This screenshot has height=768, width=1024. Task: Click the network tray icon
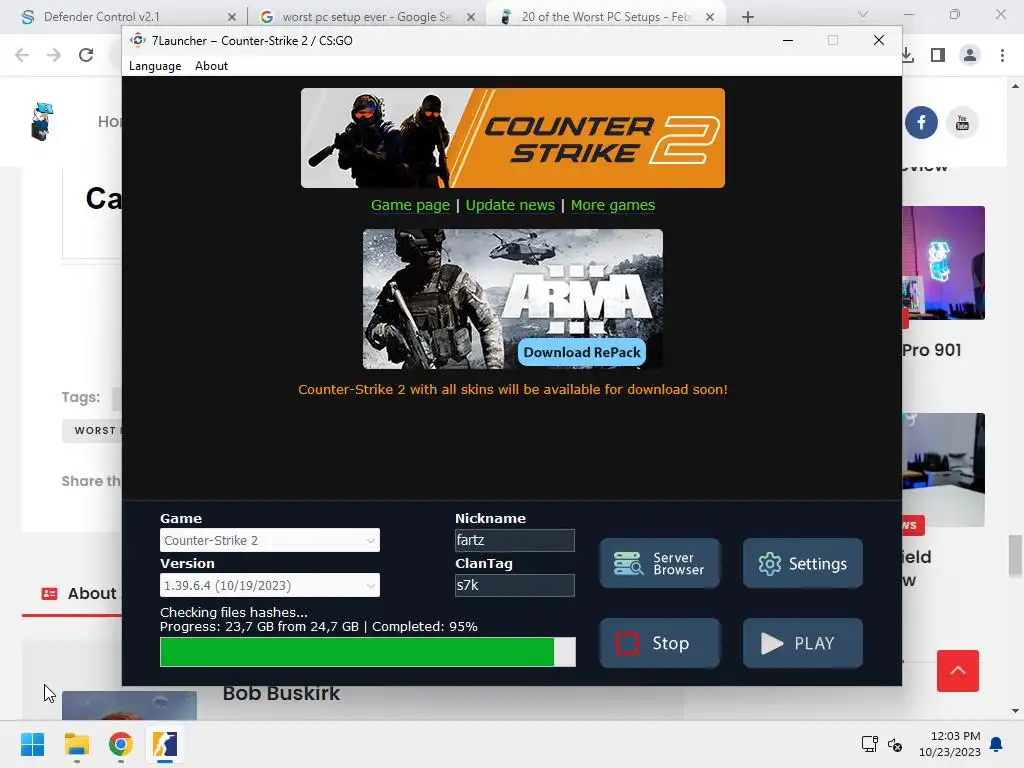click(x=869, y=744)
